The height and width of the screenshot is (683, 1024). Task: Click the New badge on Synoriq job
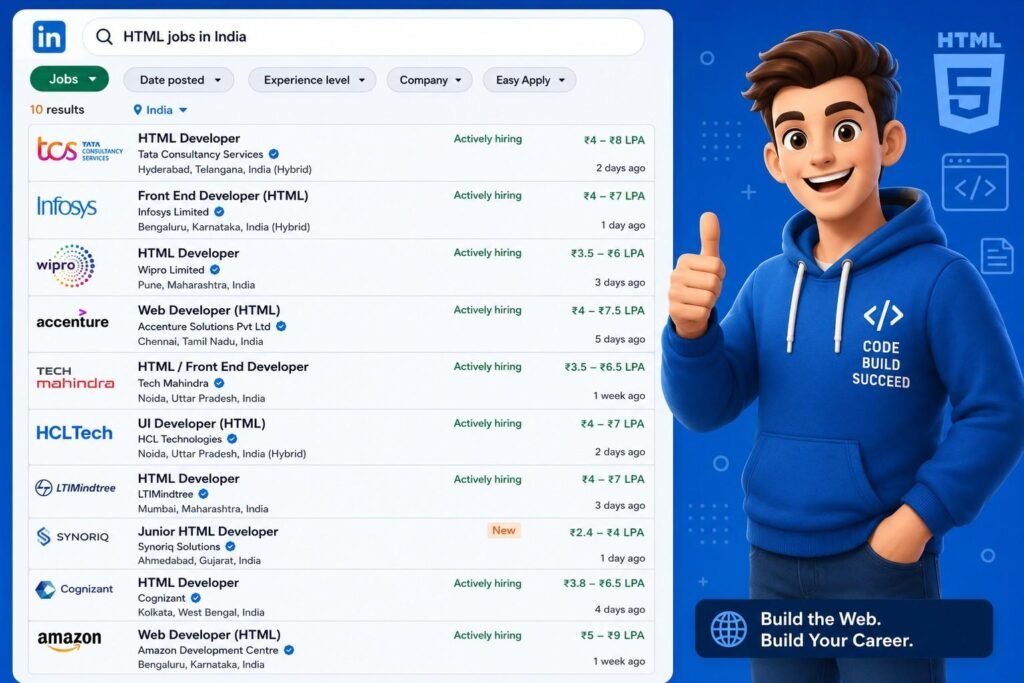point(504,530)
